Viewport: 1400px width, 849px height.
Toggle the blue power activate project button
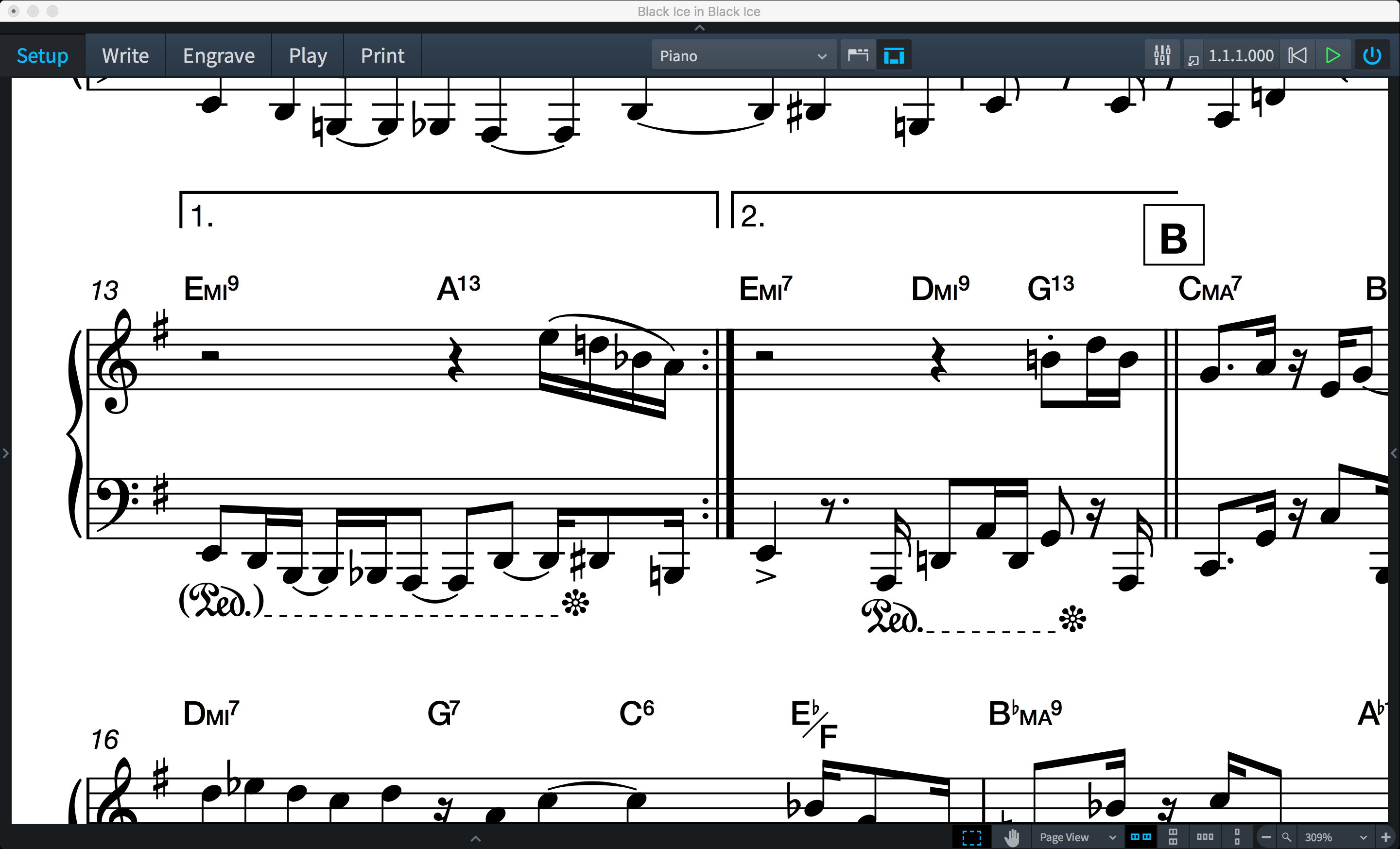(x=1372, y=55)
